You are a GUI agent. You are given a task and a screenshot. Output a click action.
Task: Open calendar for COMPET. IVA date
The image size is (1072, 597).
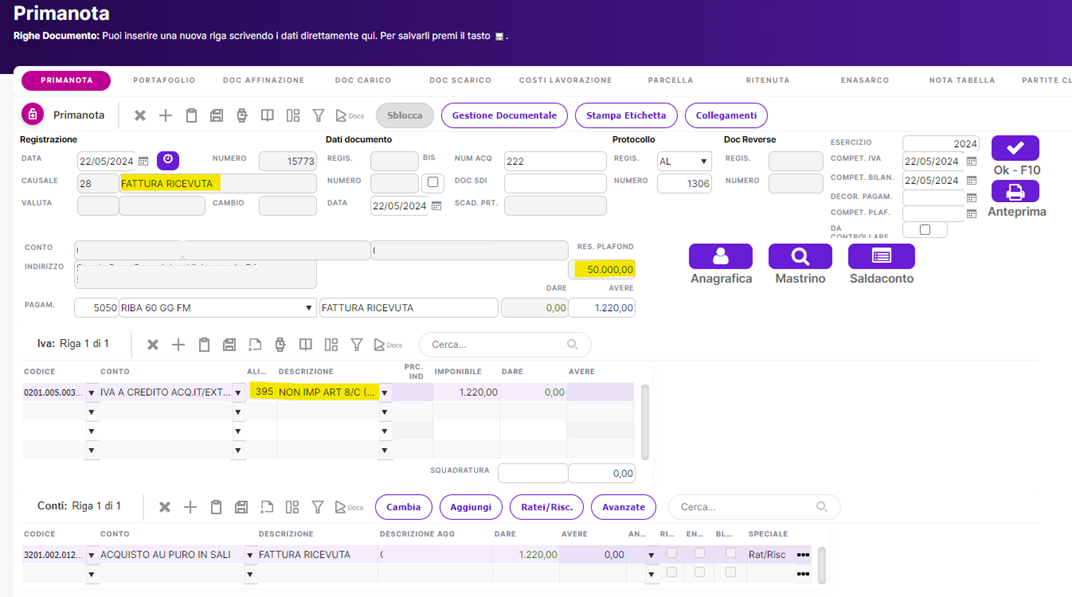(972, 161)
